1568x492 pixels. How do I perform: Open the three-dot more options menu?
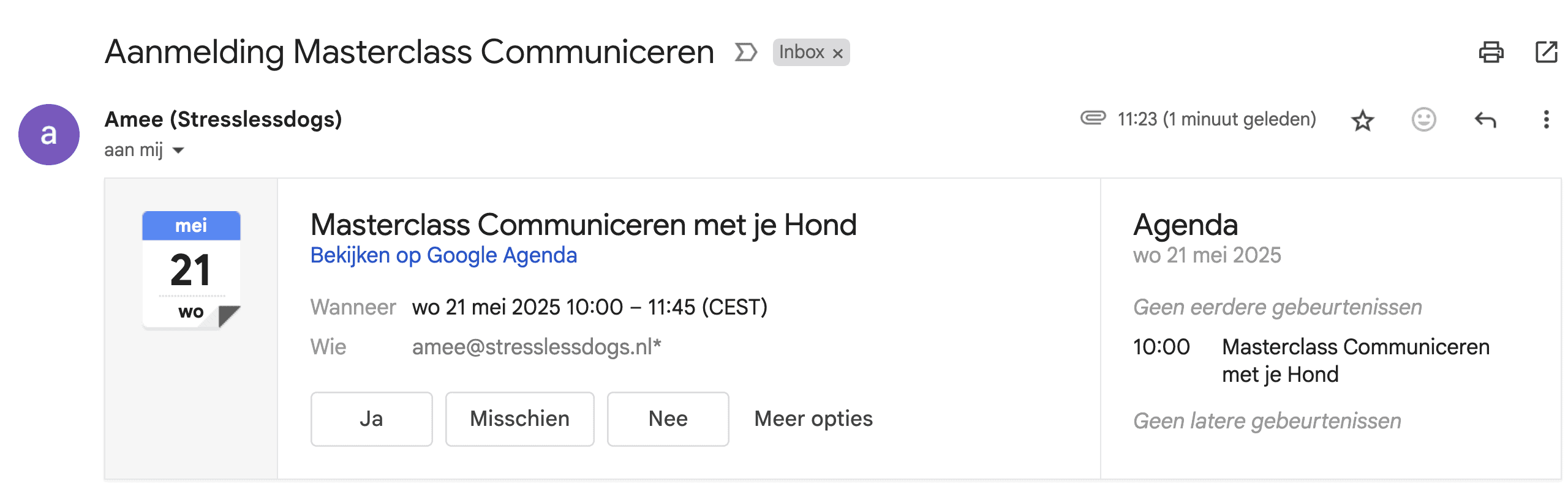tap(1546, 119)
